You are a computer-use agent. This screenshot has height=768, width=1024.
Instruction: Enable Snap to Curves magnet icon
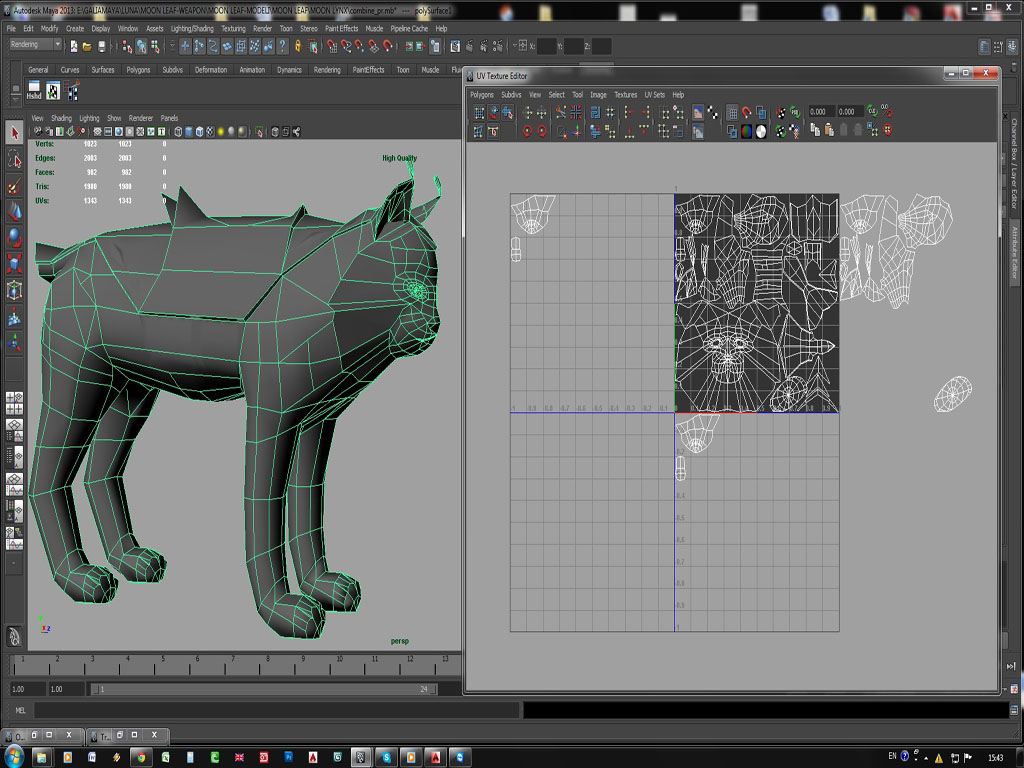click(346, 46)
